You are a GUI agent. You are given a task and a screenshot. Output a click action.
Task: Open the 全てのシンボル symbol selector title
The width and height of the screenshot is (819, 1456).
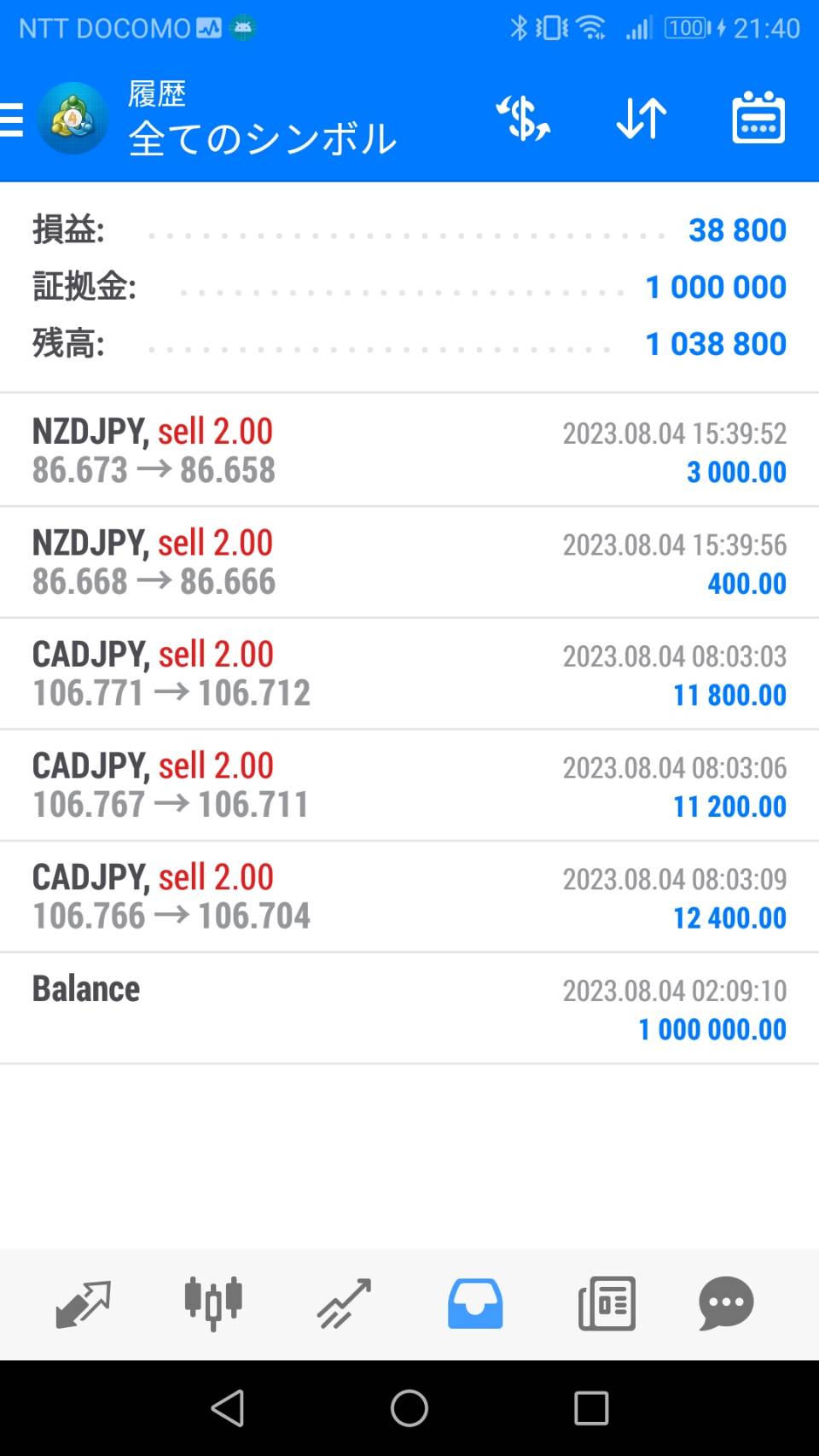pyautogui.click(x=262, y=138)
